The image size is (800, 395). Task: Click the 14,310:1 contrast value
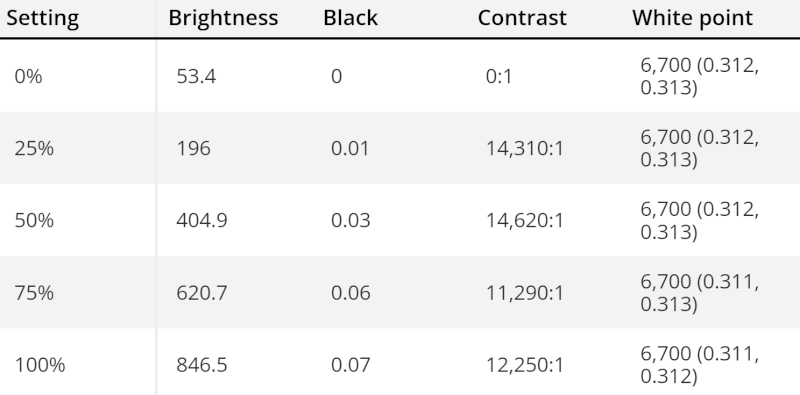524,149
